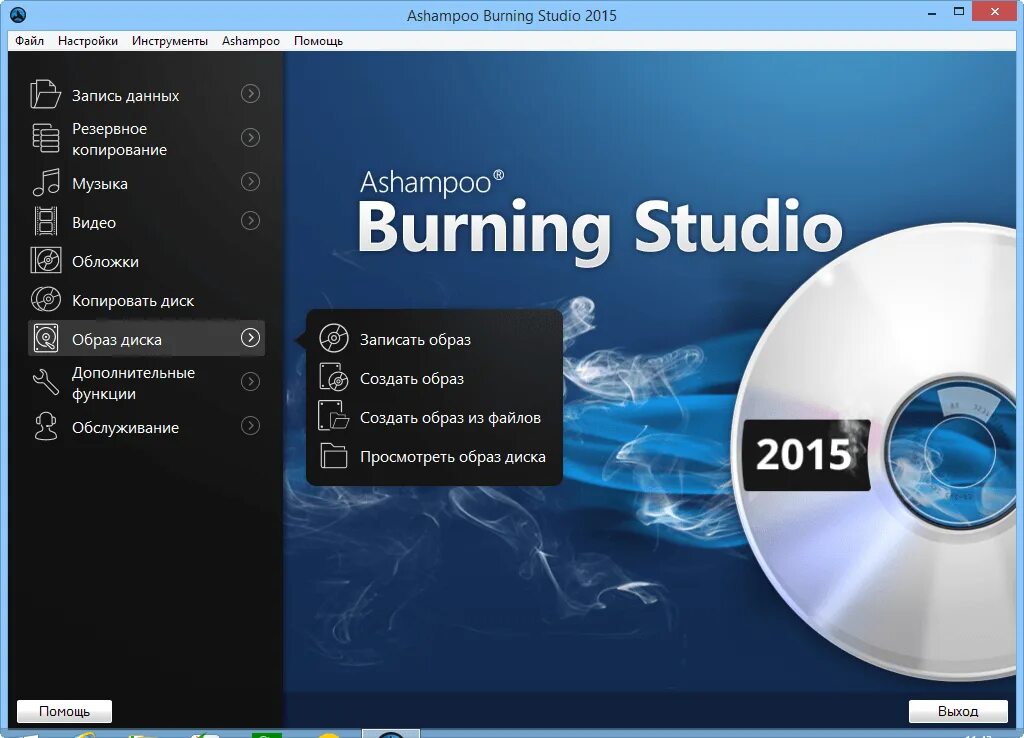Expand the Резервное копирование submenu arrow

click(250, 138)
